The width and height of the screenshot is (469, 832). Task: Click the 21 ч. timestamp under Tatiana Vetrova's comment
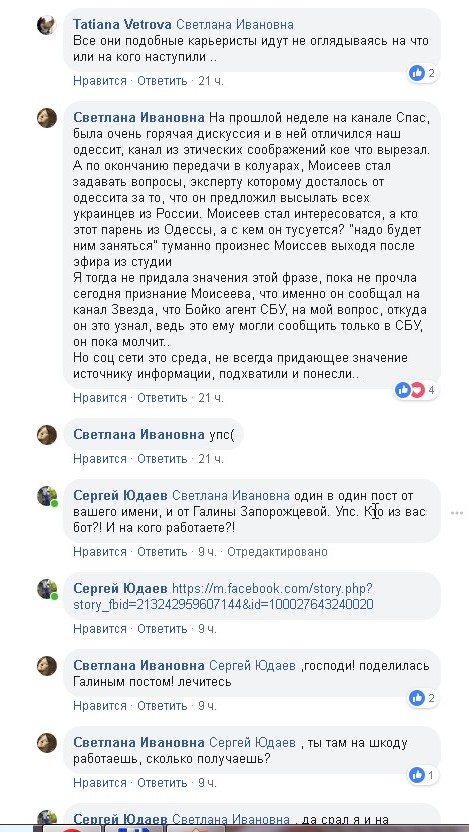pyautogui.click(x=211, y=81)
